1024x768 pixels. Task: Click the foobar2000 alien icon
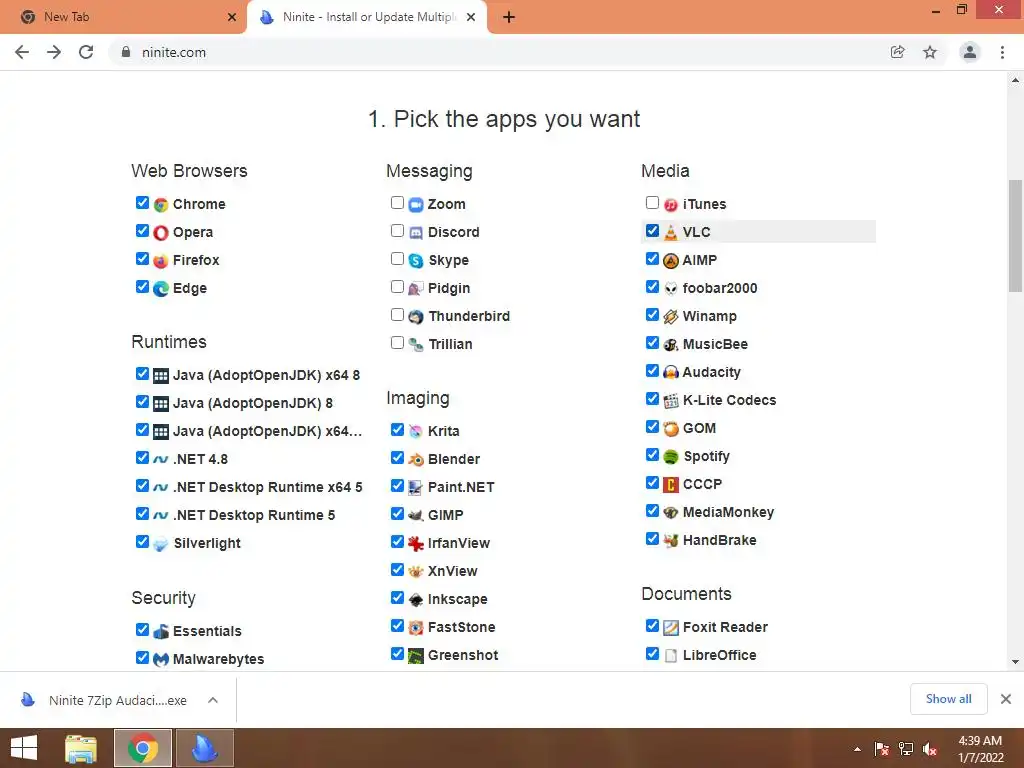671,289
